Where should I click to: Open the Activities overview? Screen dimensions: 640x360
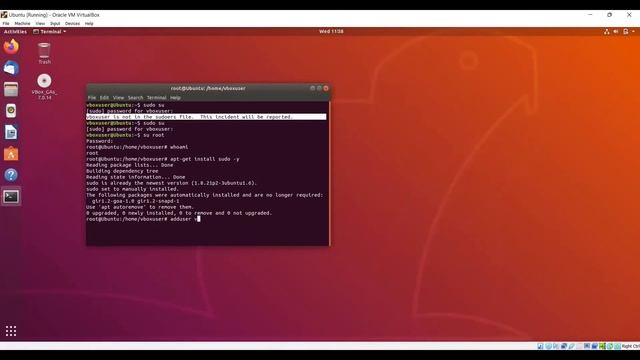click(x=15, y=31)
